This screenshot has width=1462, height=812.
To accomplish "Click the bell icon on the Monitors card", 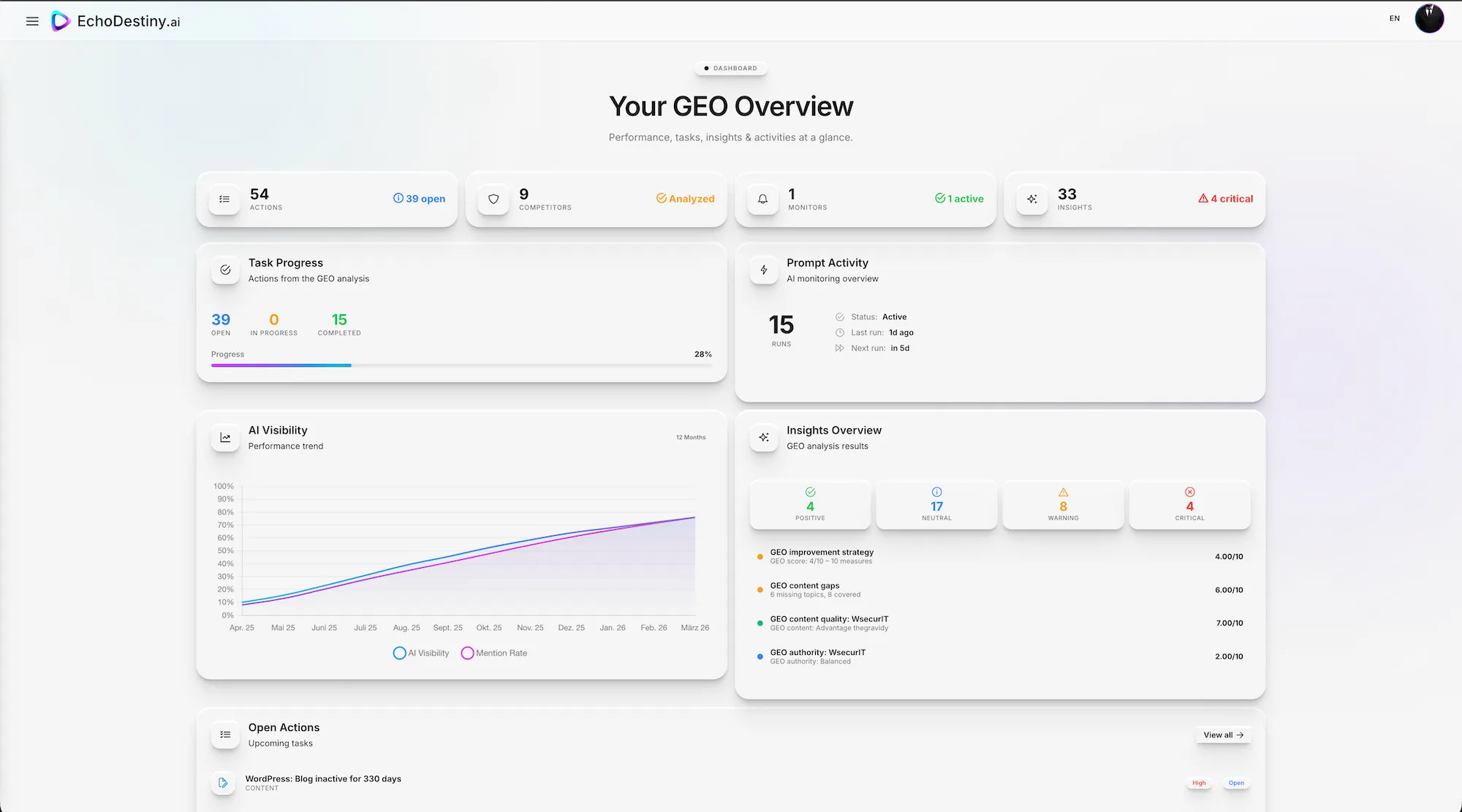I will pos(762,199).
